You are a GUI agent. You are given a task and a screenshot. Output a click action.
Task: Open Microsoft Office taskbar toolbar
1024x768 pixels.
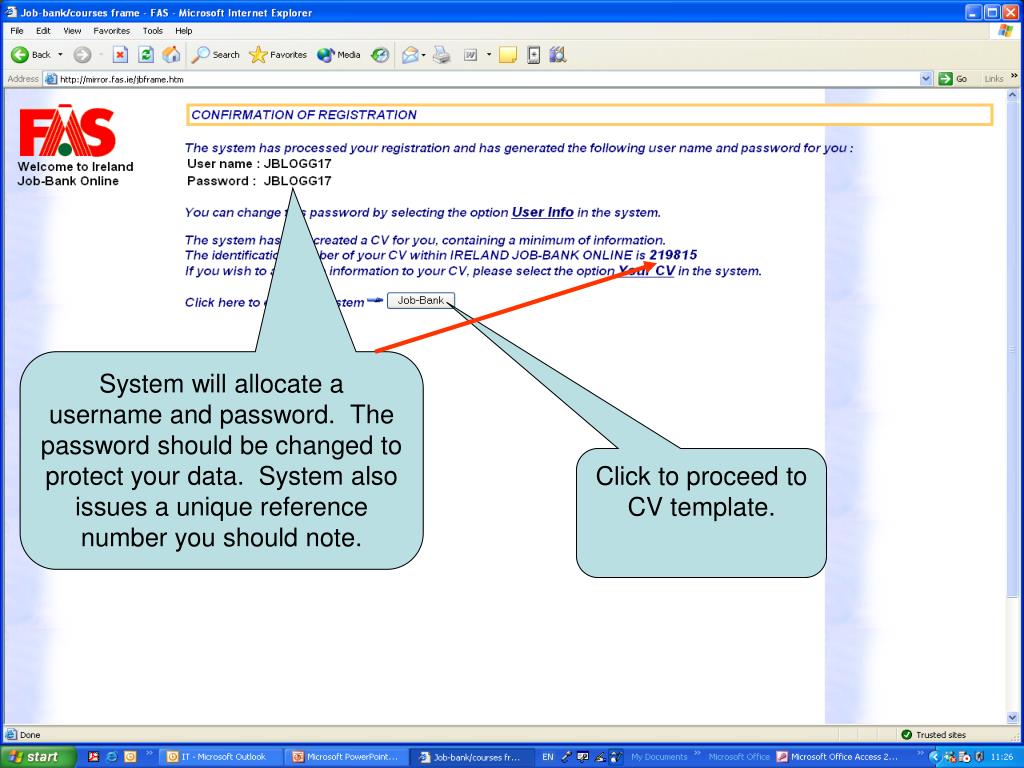coord(739,757)
